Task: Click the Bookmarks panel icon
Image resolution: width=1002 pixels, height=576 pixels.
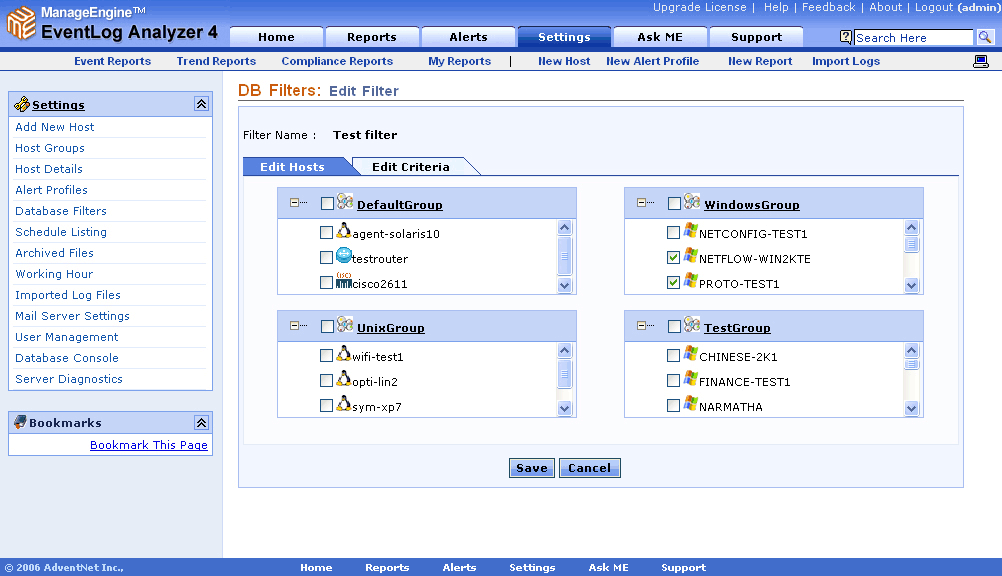Action: coord(20,422)
